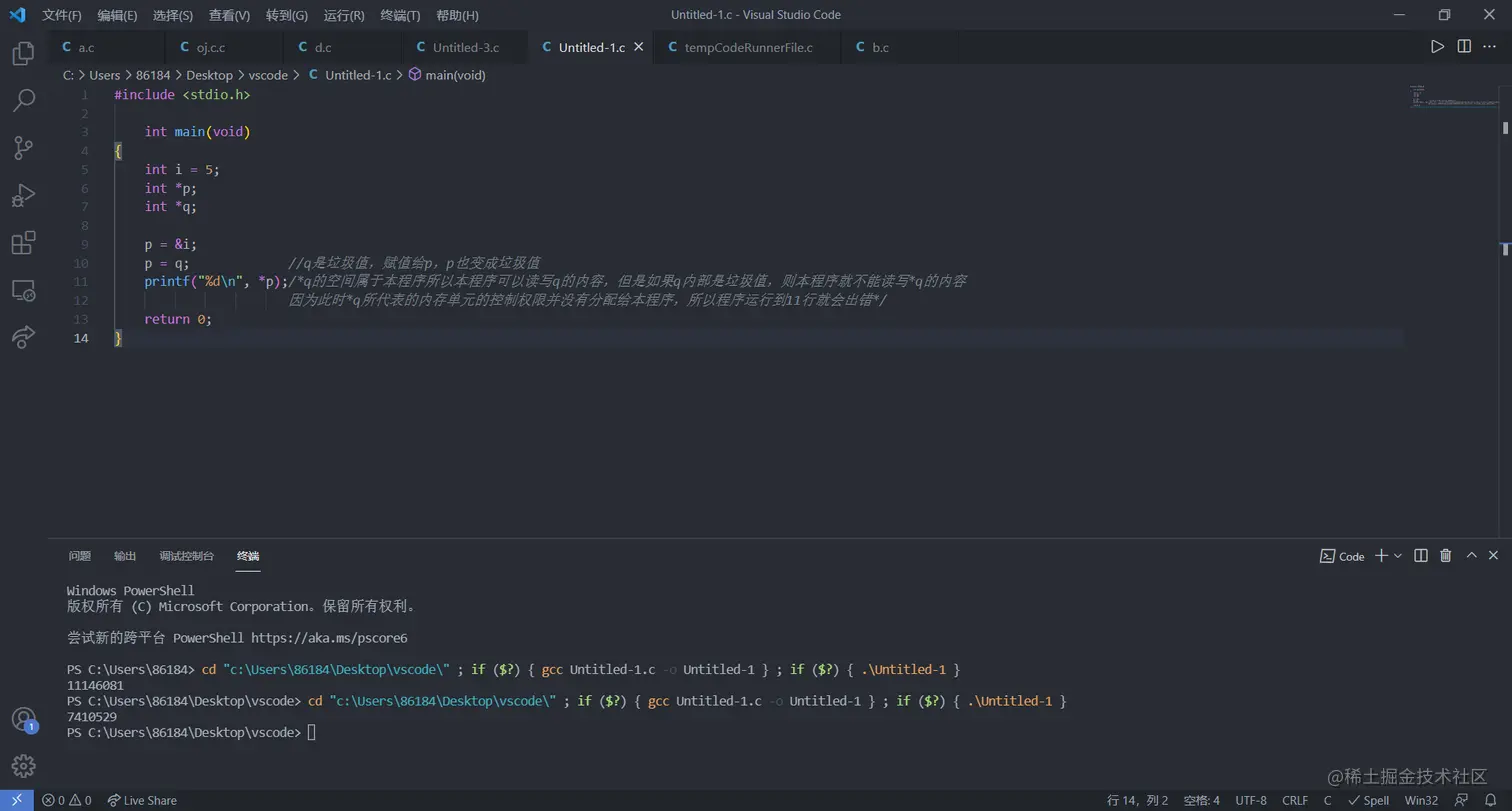Open the feedback icon in status bar
The height and width of the screenshot is (811, 1512).
tap(1461, 800)
